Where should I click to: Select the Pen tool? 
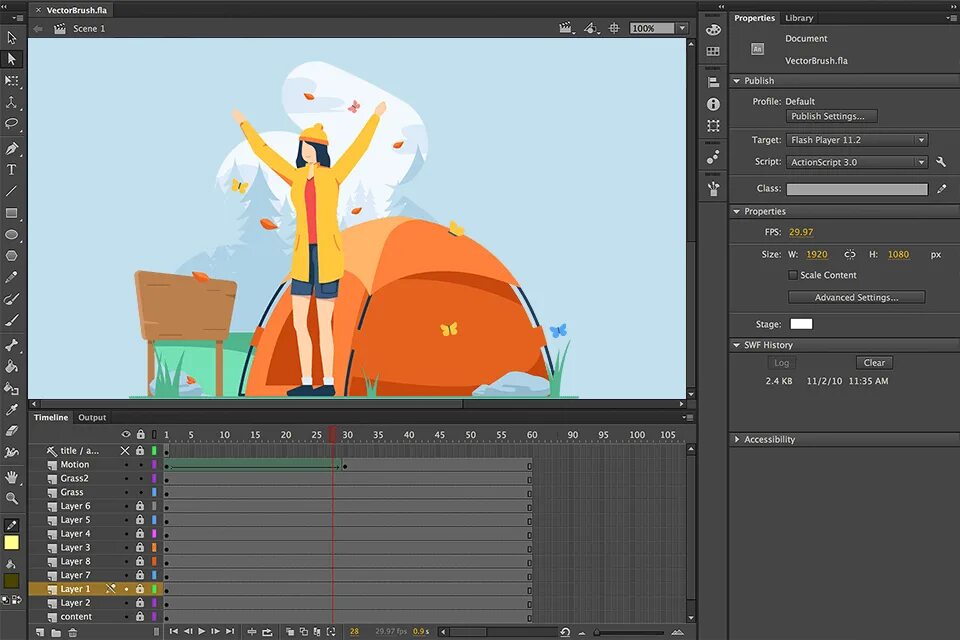coord(12,149)
